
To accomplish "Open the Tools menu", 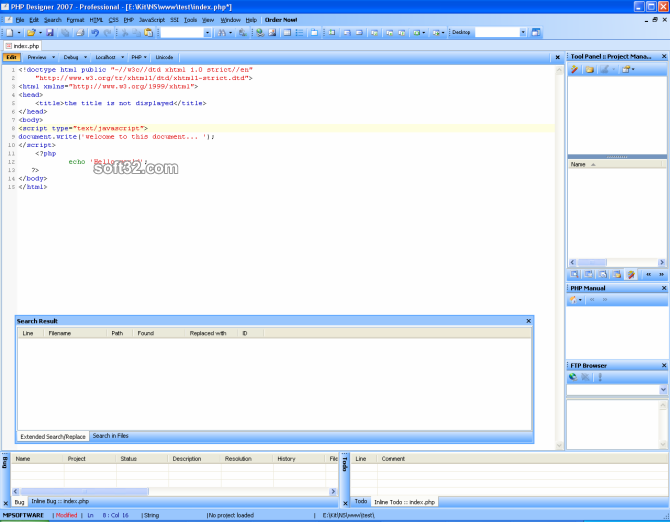I will coord(190,20).
